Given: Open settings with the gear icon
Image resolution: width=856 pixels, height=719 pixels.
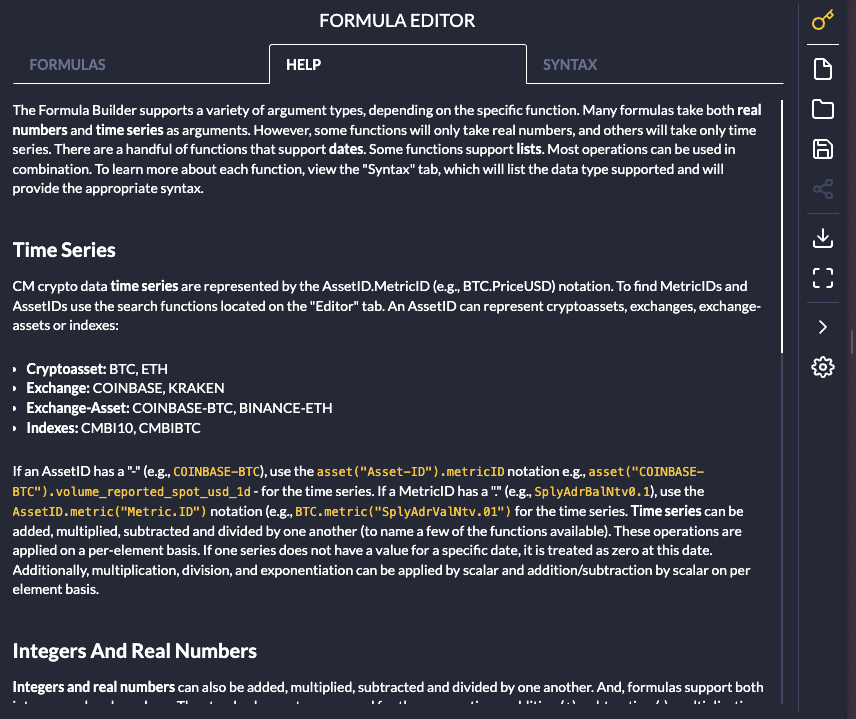Looking at the screenshot, I should click(x=822, y=367).
